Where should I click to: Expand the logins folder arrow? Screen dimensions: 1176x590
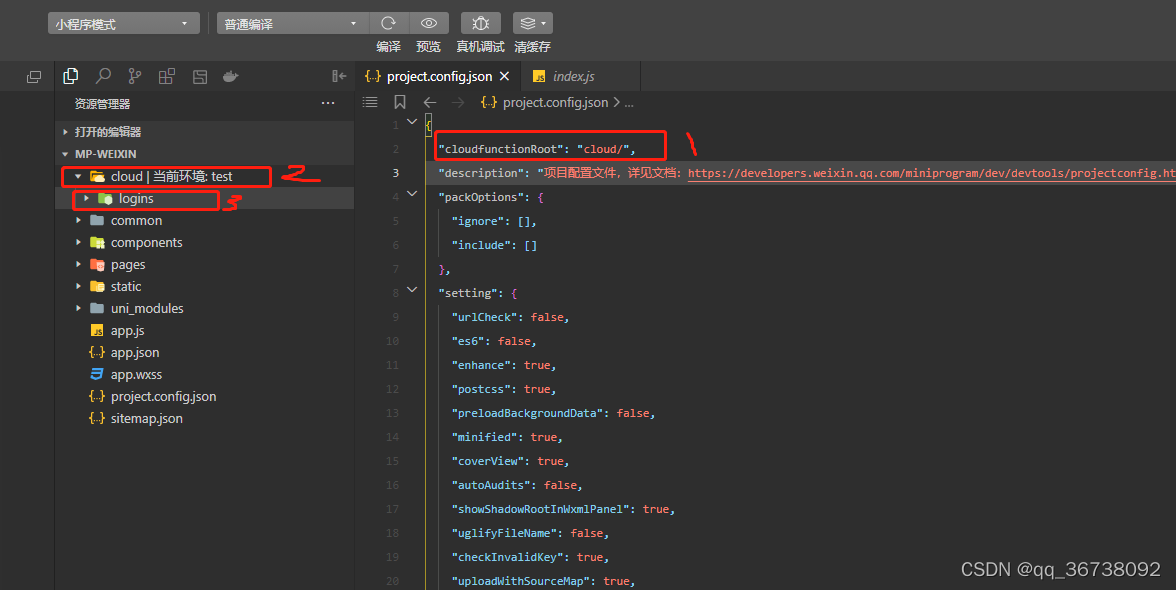click(87, 199)
